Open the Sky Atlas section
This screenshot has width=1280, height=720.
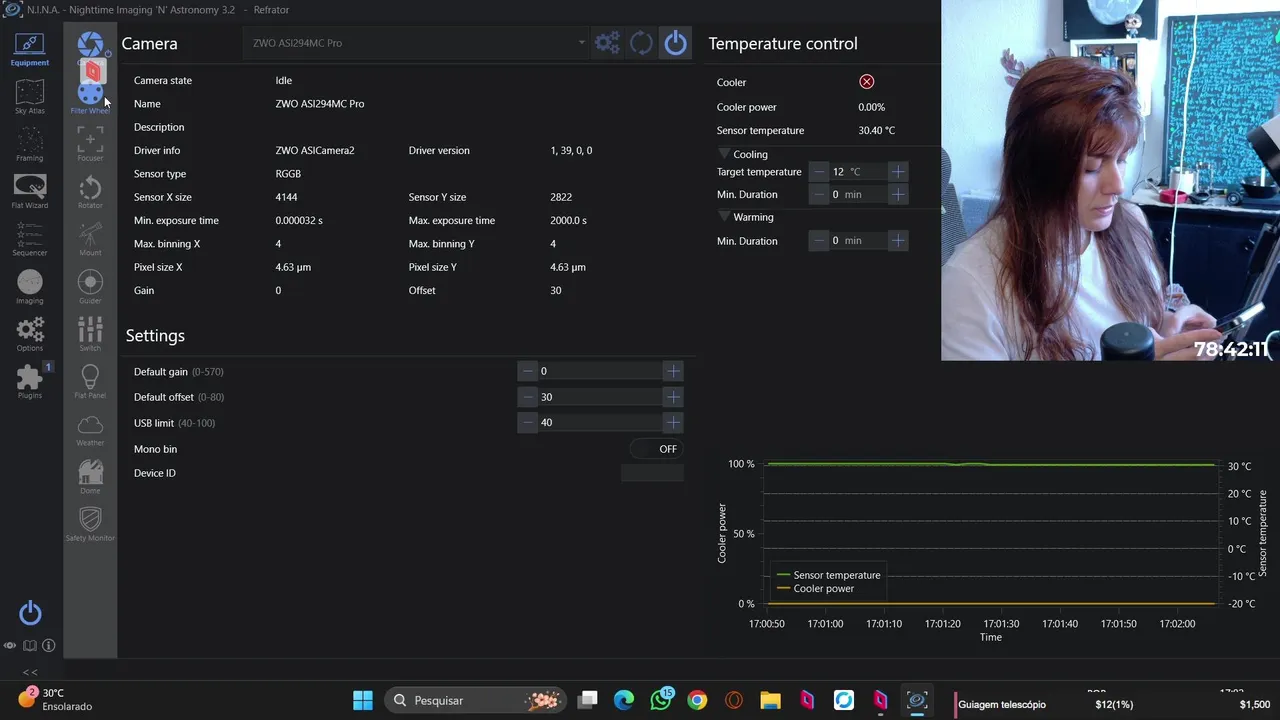tap(30, 96)
